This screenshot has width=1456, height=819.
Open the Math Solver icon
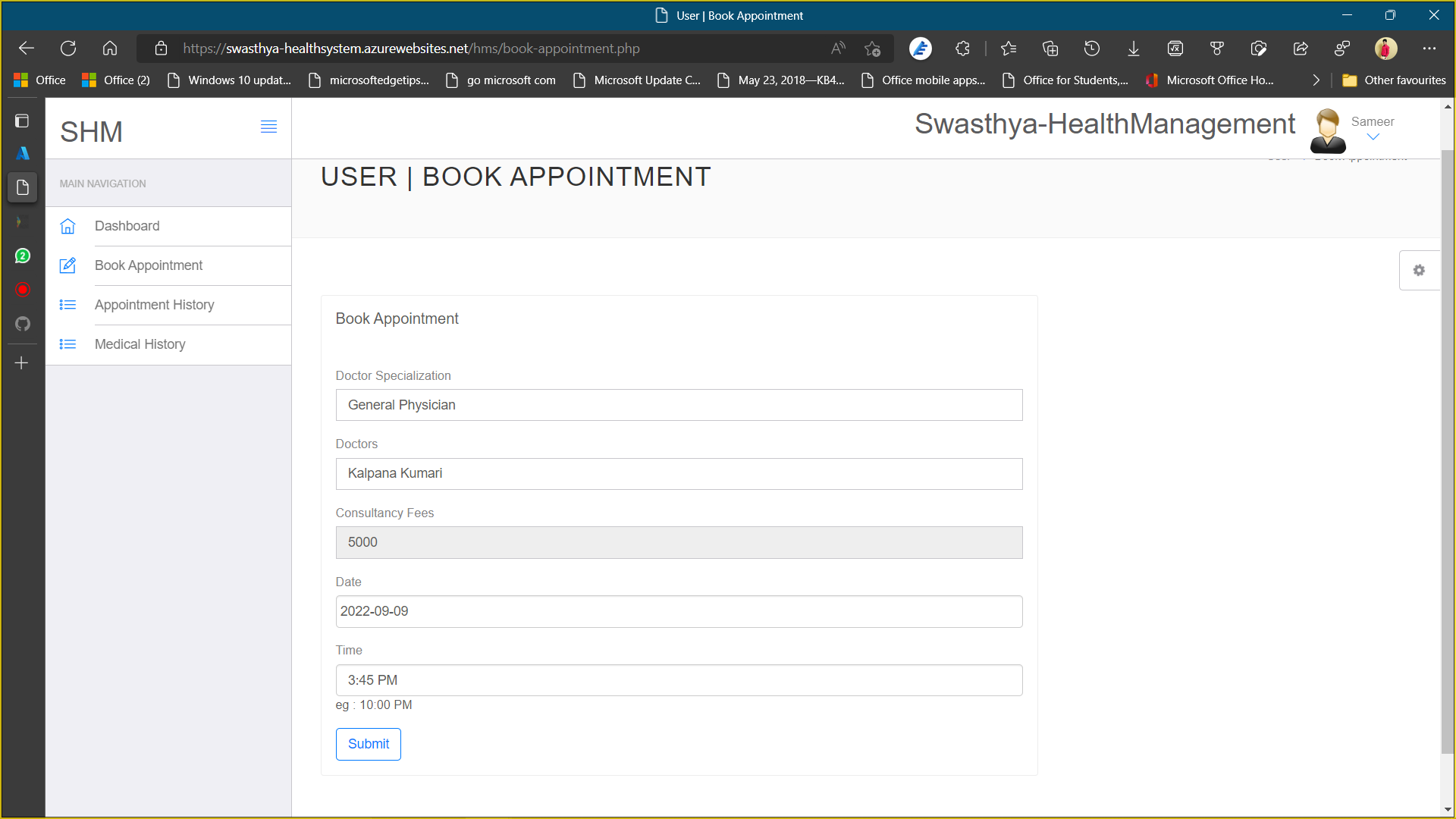(x=1175, y=48)
